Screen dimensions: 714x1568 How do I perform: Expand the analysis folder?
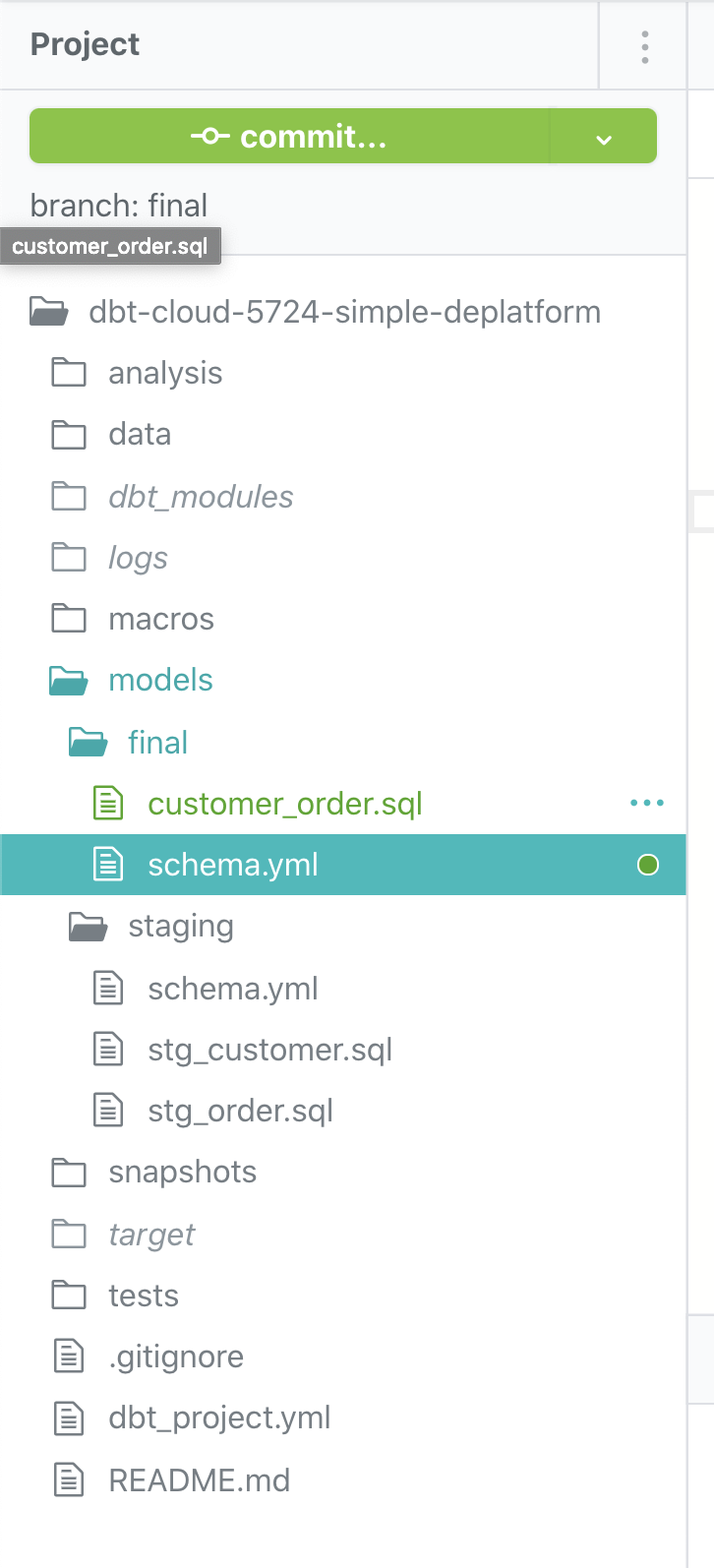coord(165,374)
